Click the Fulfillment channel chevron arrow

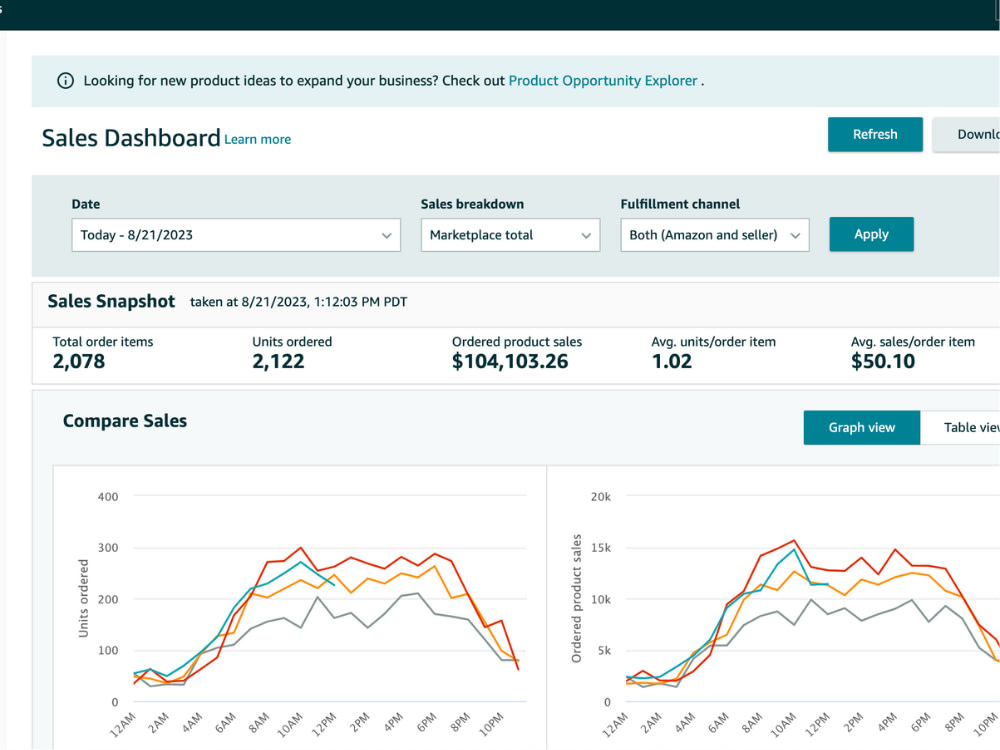tap(795, 235)
